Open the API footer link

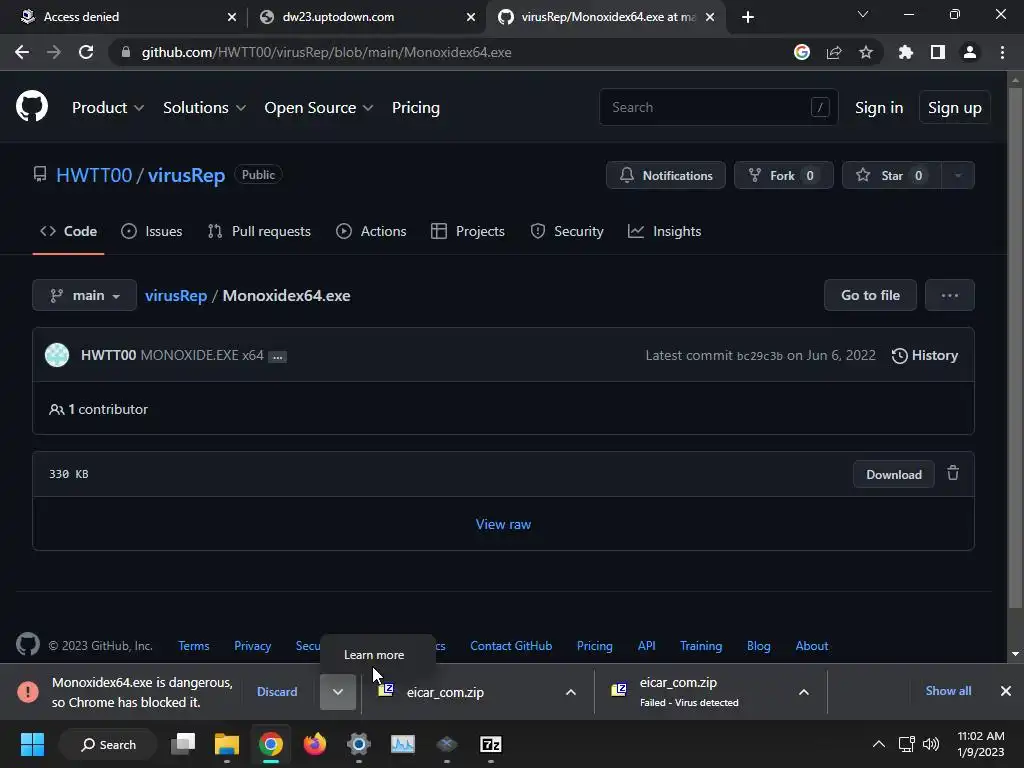pyautogui.click(x=646, y=646)
